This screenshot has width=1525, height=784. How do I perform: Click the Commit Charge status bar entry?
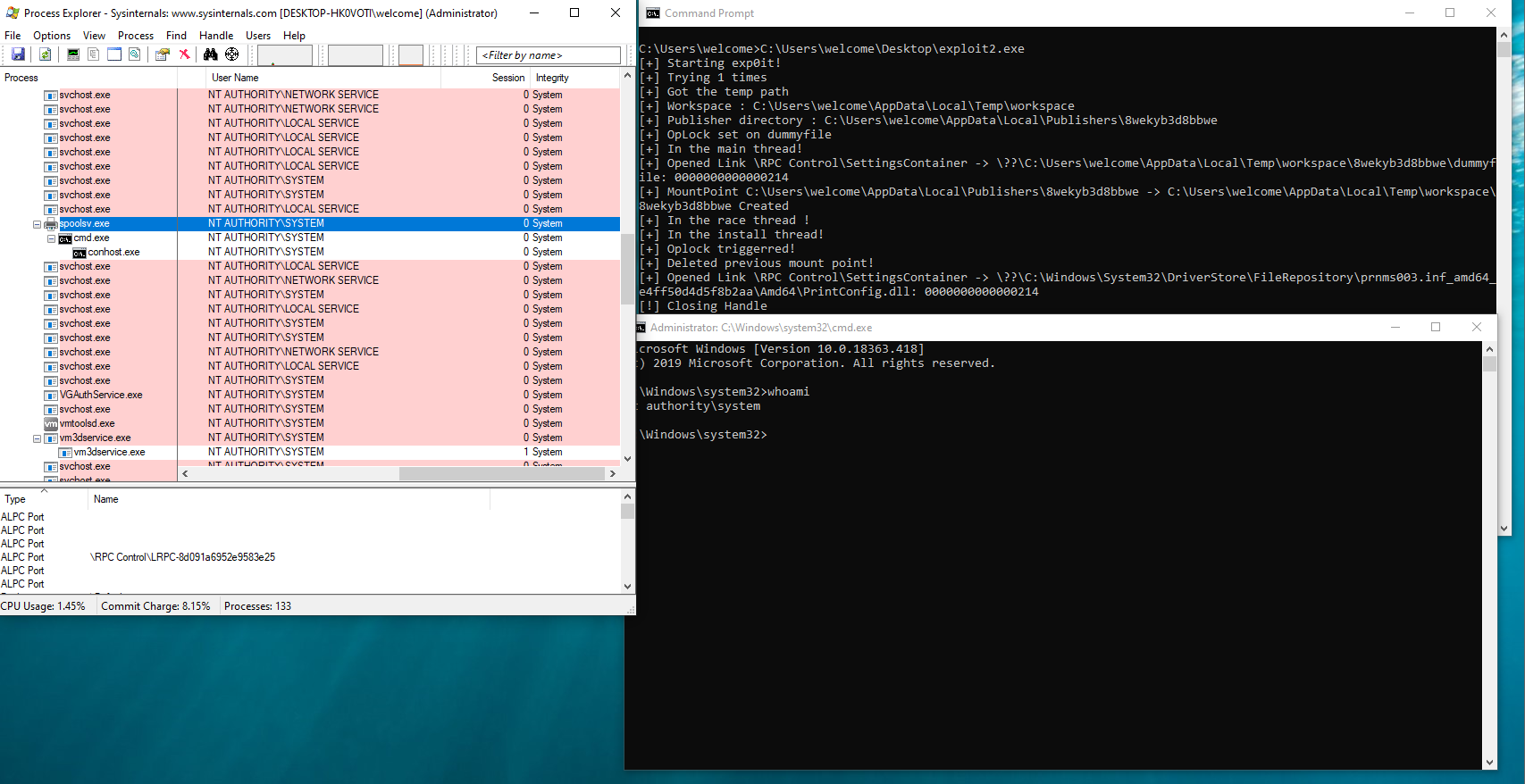155,606
